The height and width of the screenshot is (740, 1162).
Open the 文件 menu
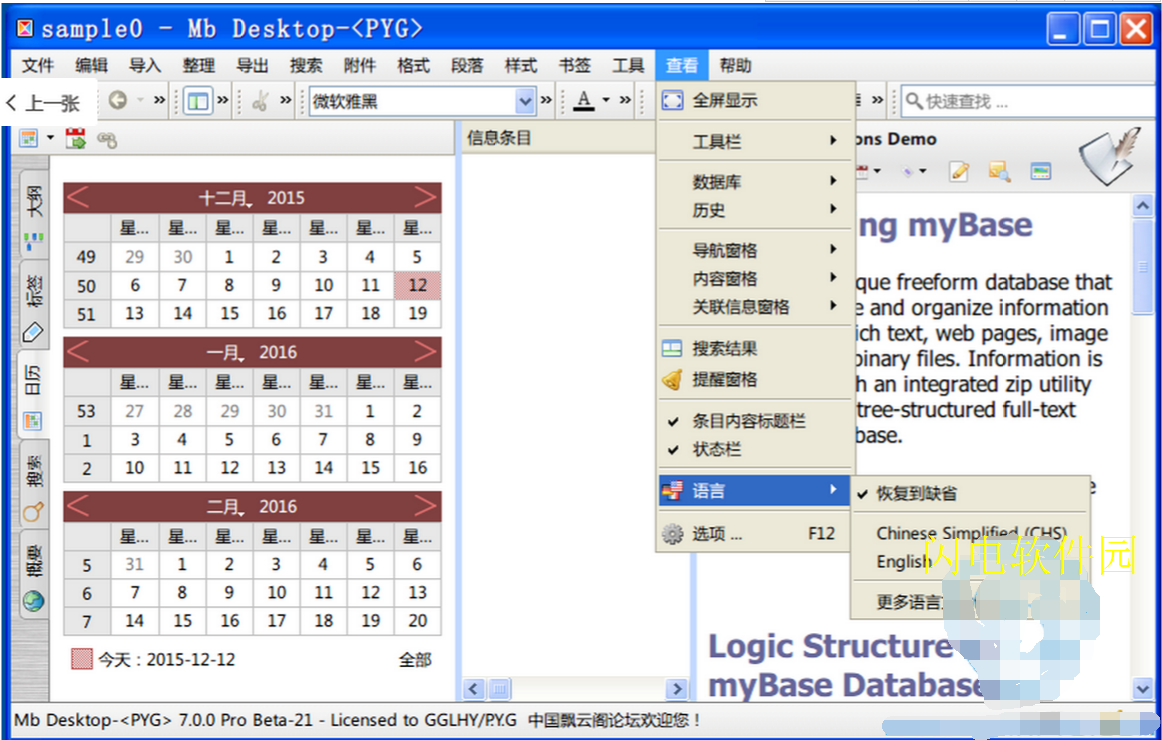click(x=38, y=65)
